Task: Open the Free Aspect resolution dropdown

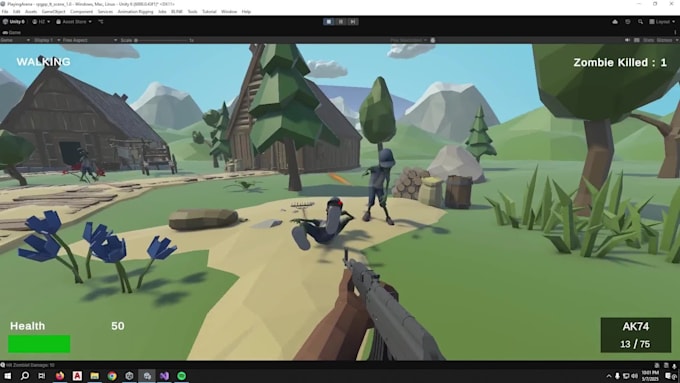Action: click(90, 40)
